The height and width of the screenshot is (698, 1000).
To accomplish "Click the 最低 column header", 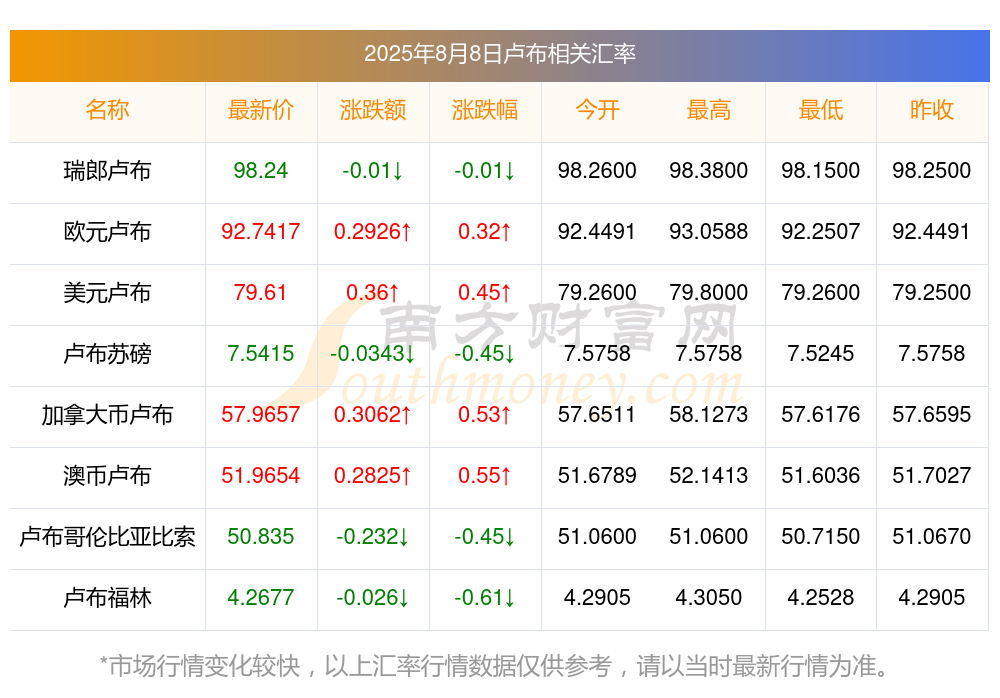I will tap(821, 110).
